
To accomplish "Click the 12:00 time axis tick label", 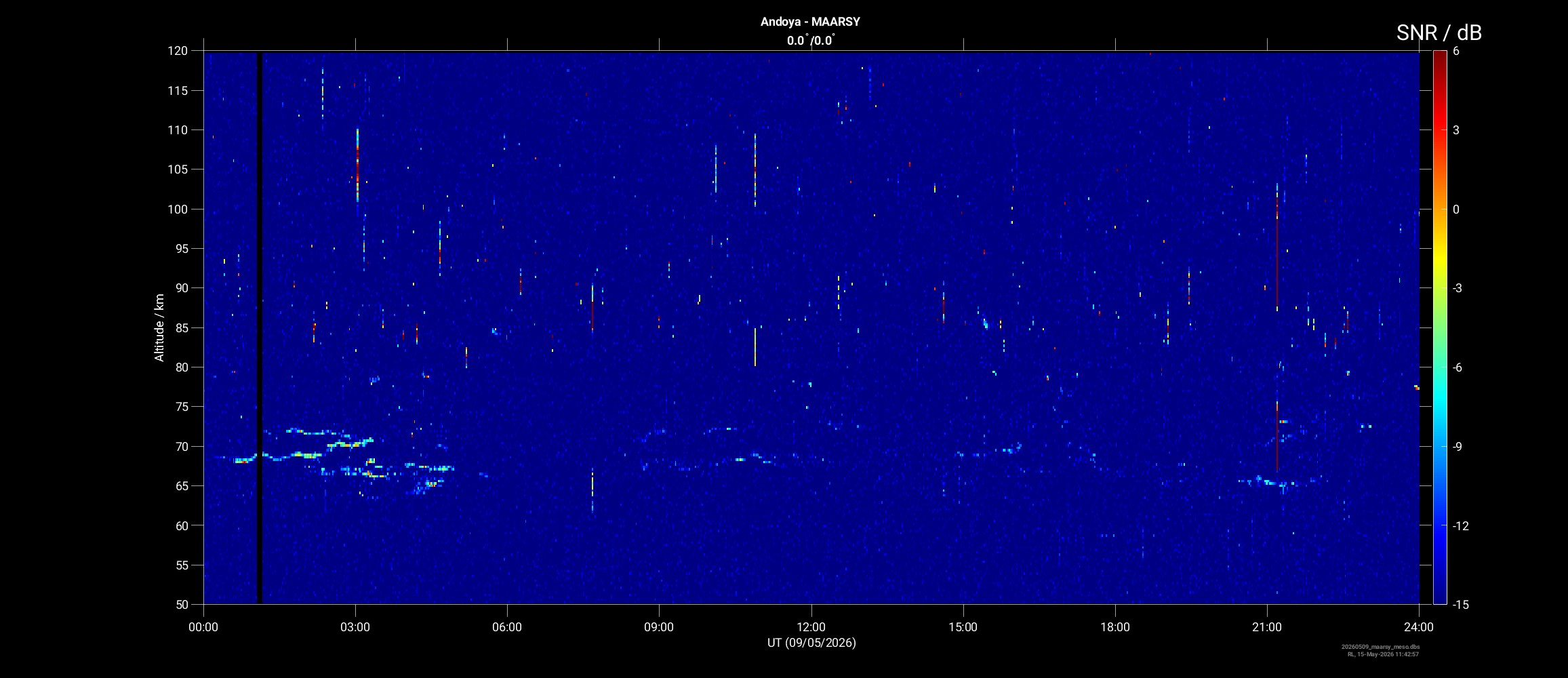I will 811,627.
